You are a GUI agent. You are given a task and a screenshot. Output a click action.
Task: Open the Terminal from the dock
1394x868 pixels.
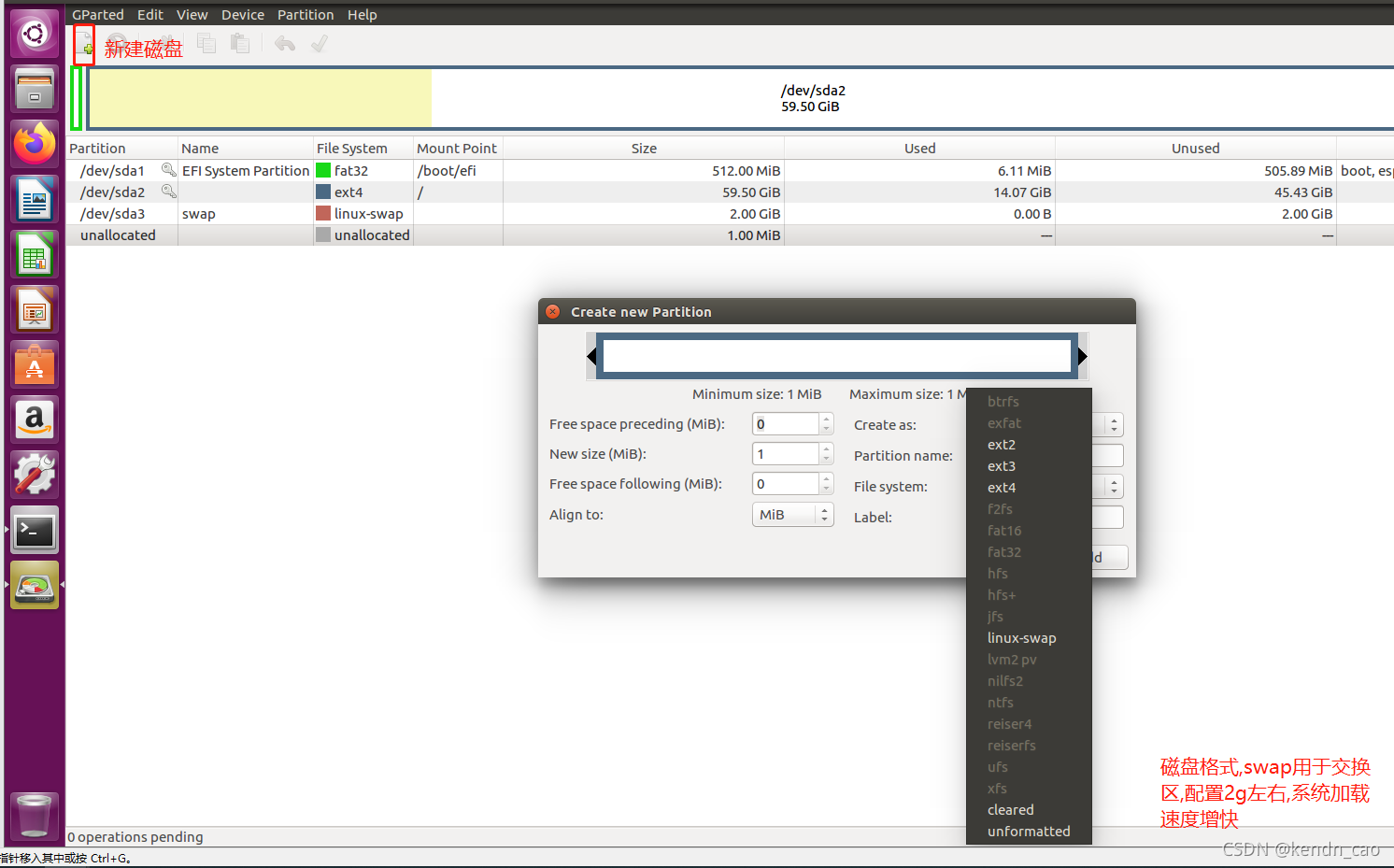tap(35, 530)
